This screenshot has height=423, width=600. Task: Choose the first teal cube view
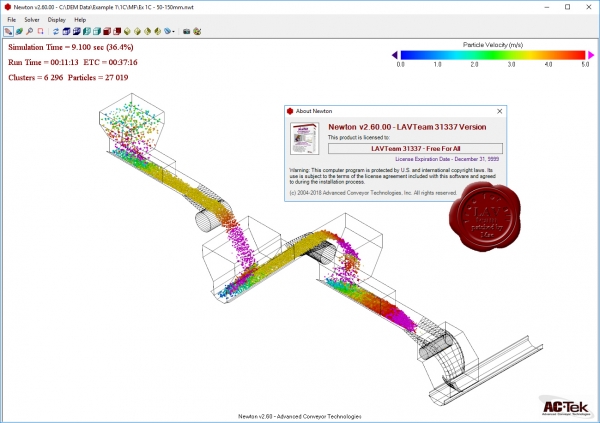[x=87, y=31]
